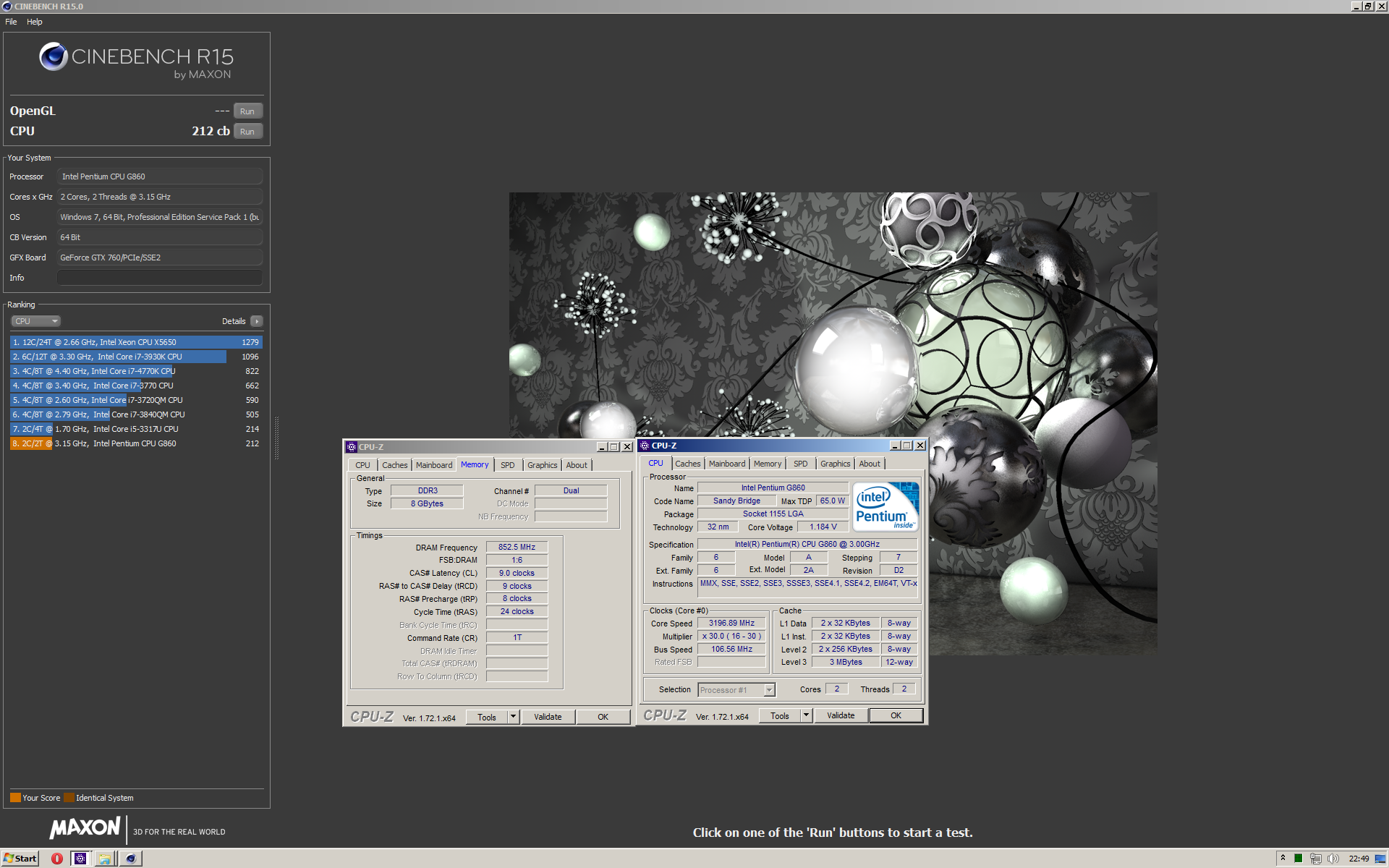Click into the Info text field
Viewport: 1389px width, 868px height.
[x=160, y=278]
